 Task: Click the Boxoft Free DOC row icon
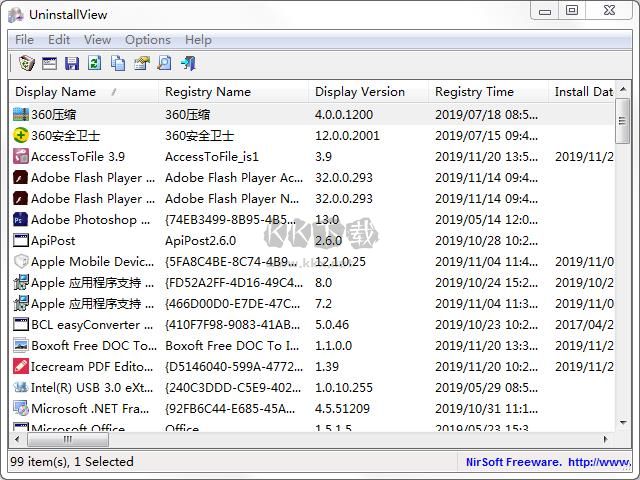21,345
